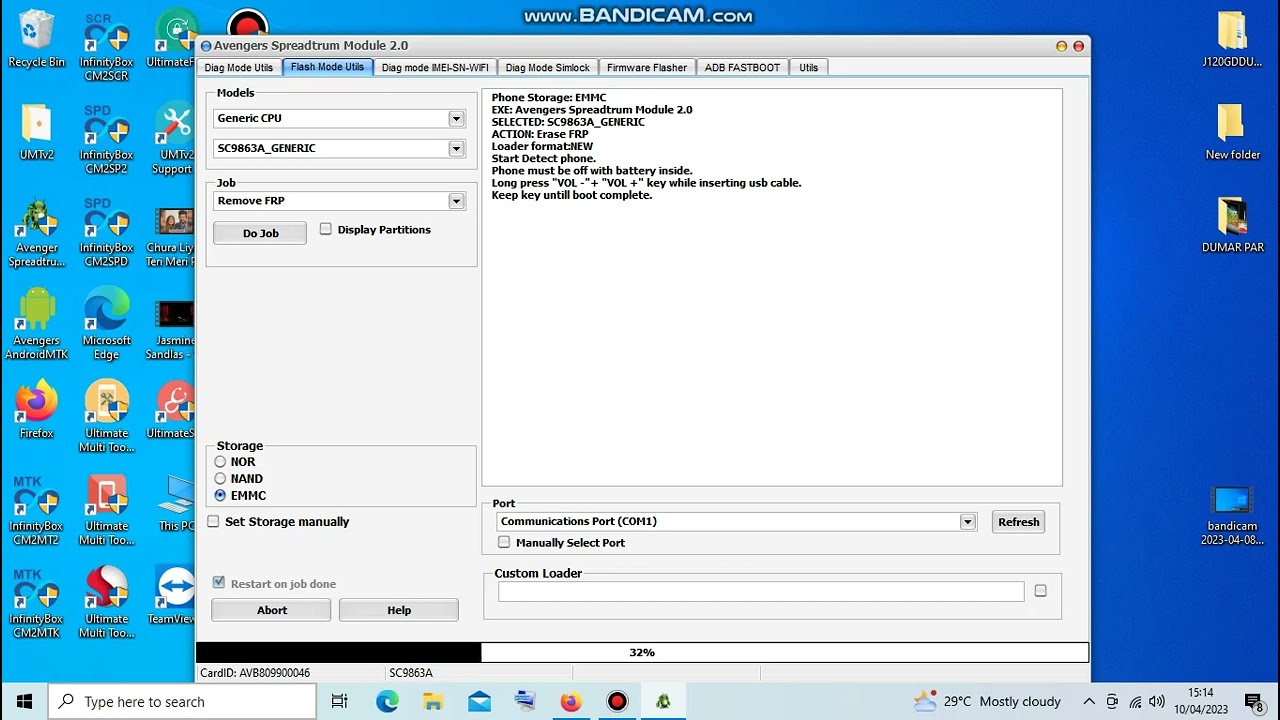The height and width of the screenshot is (720, 1280).
Task: Open DUMAR PAR archive icon on desktop
Action: pyautogui.click(x=1232, y=225)
